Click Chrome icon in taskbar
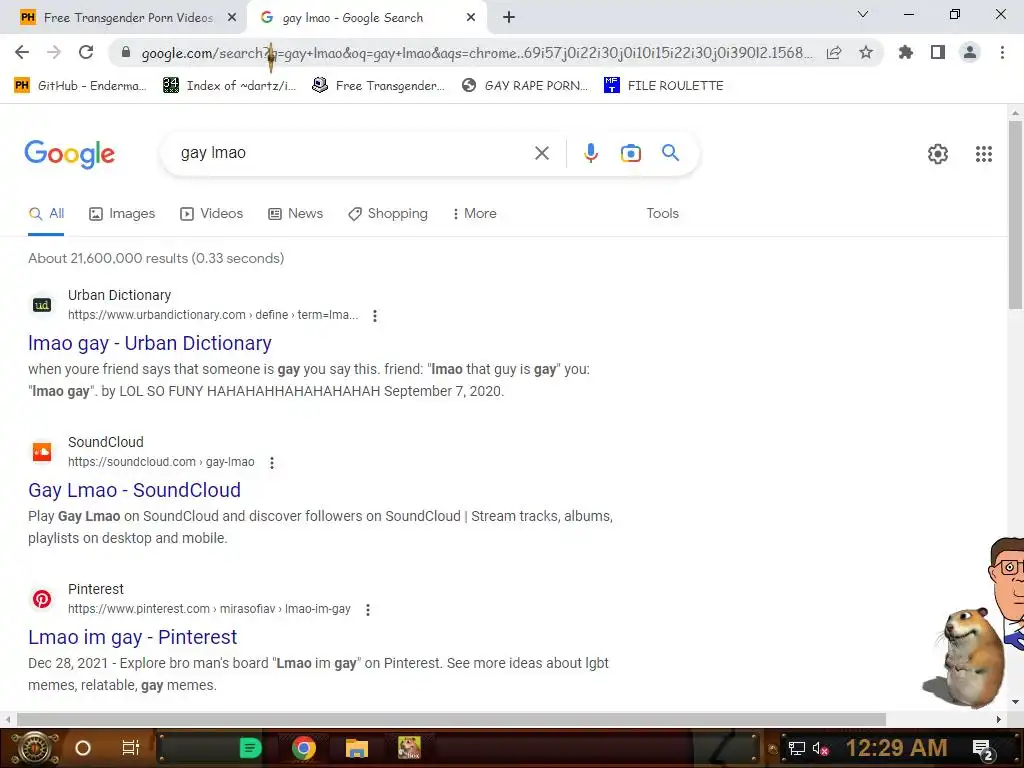This screenshot has width=1024, height=768. (304, 748)
